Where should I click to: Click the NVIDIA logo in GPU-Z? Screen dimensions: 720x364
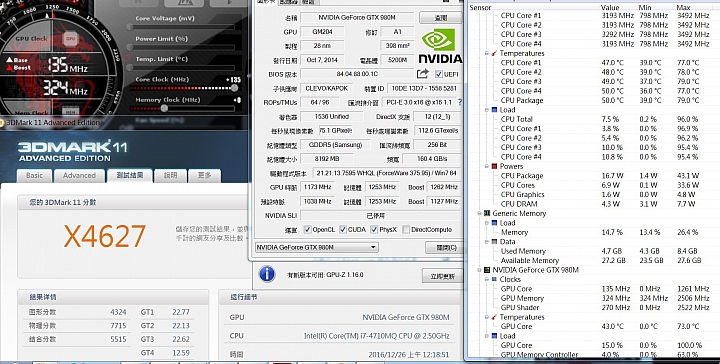440,46
